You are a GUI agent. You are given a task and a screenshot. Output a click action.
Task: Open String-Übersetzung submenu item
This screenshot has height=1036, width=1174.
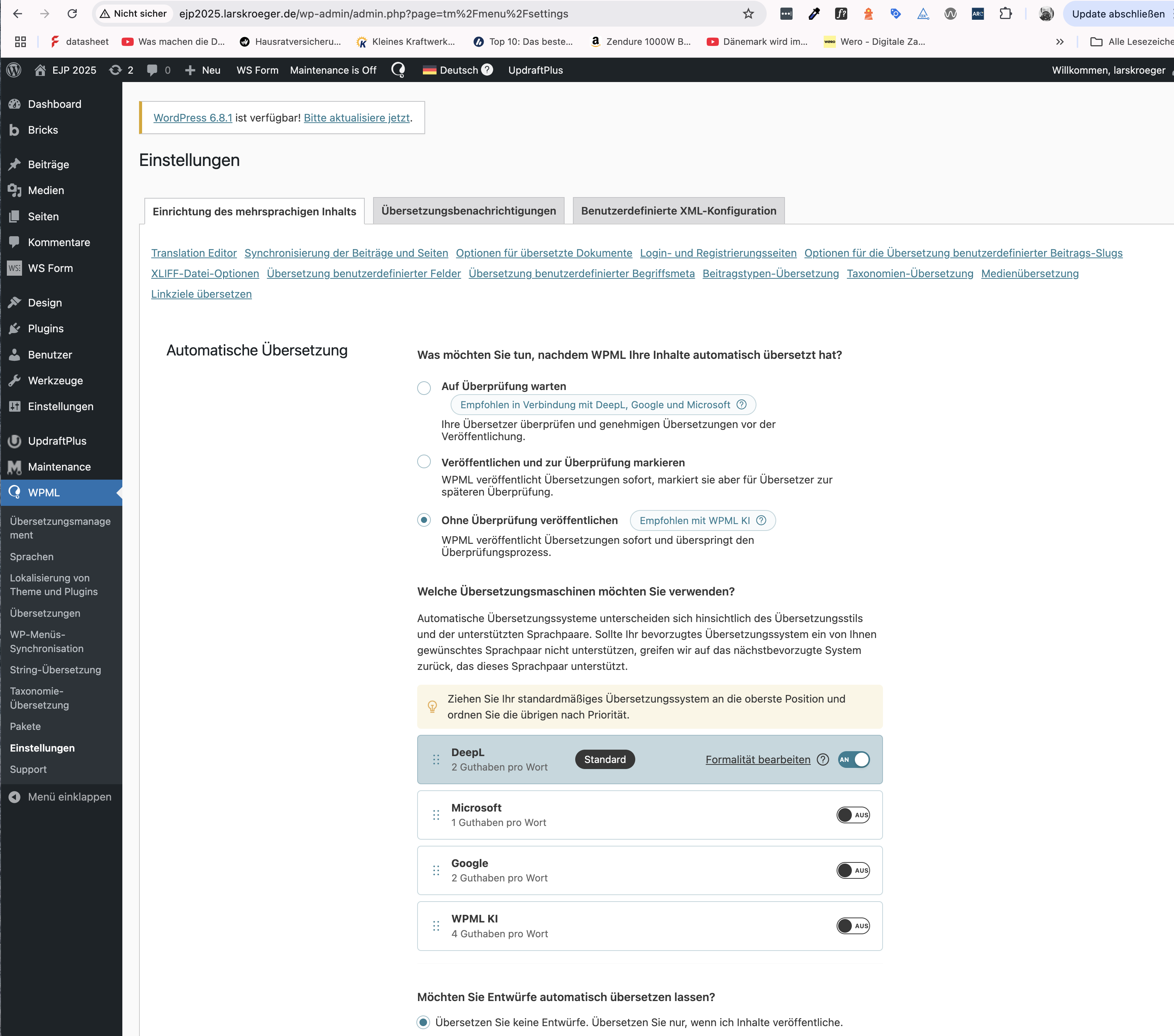point(55,670)
